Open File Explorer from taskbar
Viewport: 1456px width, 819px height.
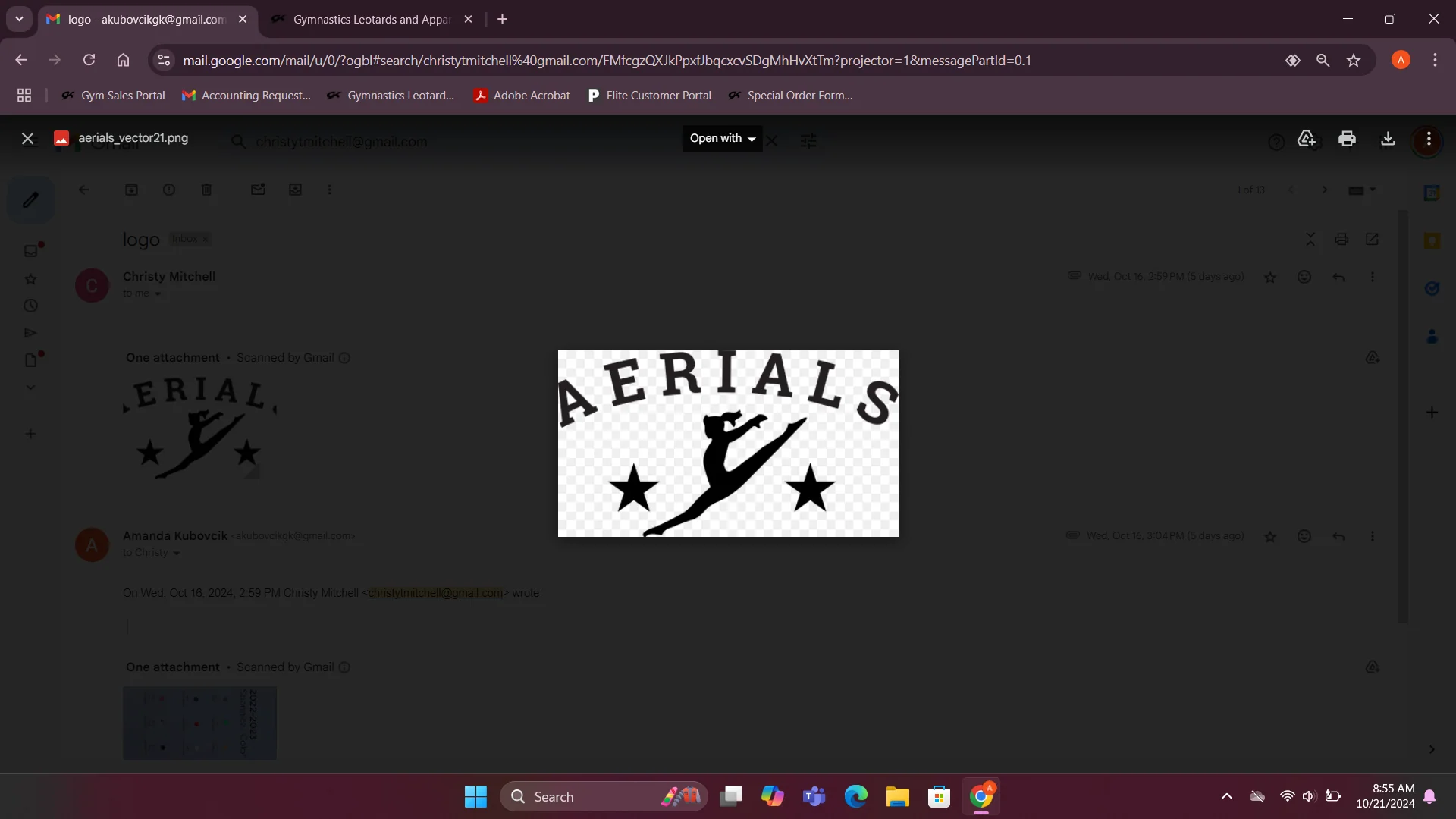pos(898,796)
